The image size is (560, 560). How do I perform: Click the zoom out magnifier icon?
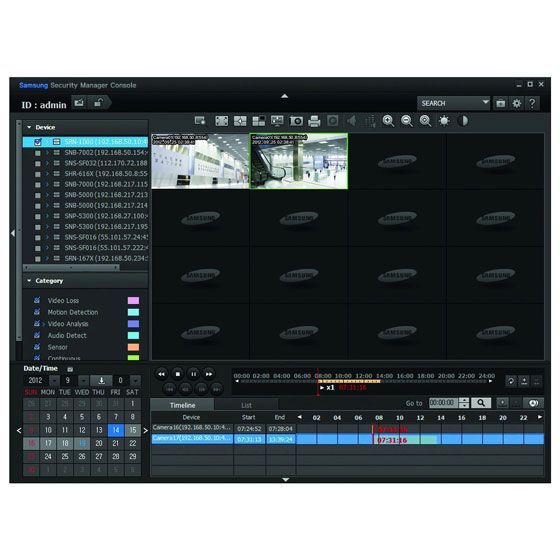tap(406, 121)
